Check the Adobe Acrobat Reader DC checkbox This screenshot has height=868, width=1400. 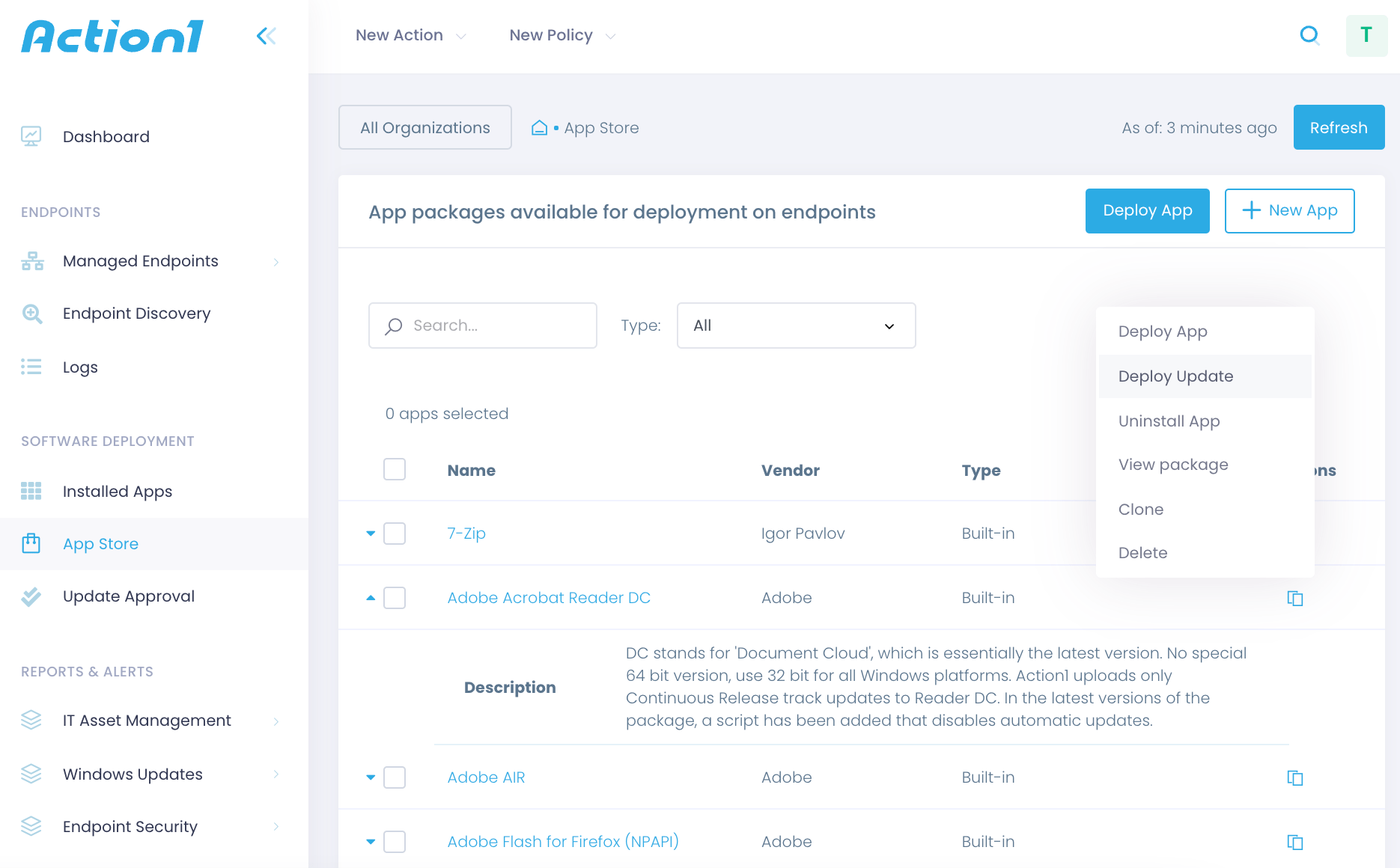pyautogui.click(x=395, y=598)
